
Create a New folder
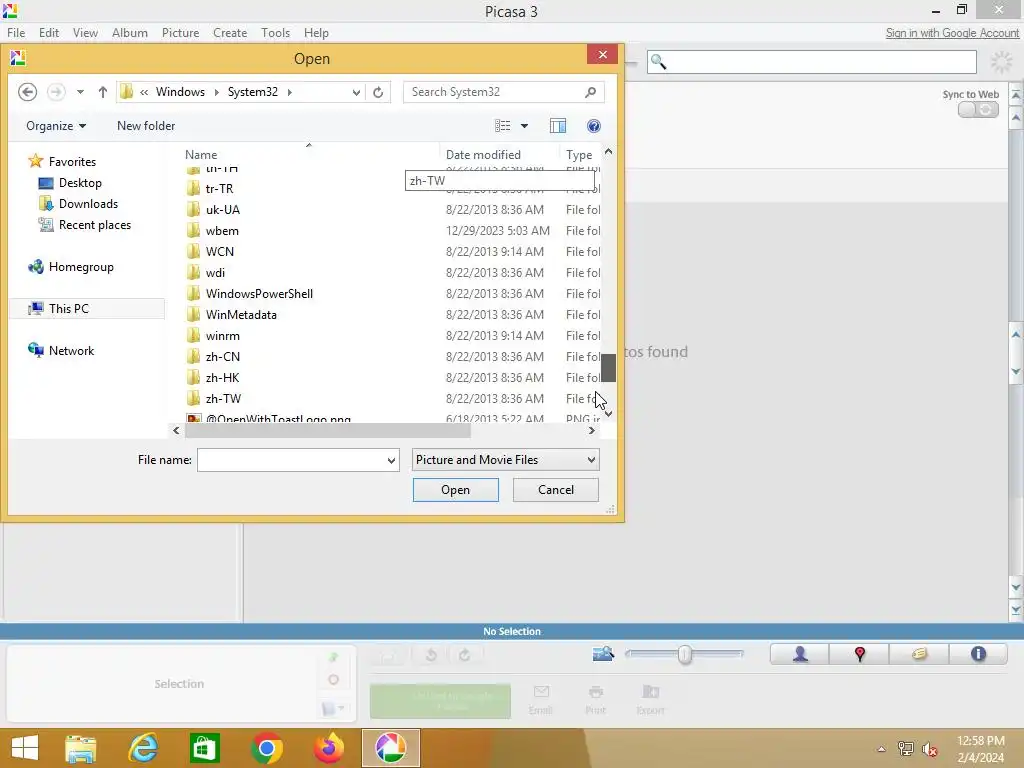[146, 125]
